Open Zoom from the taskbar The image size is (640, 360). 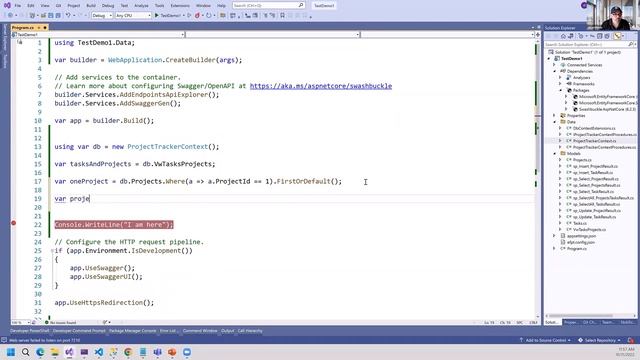[187, 352]
